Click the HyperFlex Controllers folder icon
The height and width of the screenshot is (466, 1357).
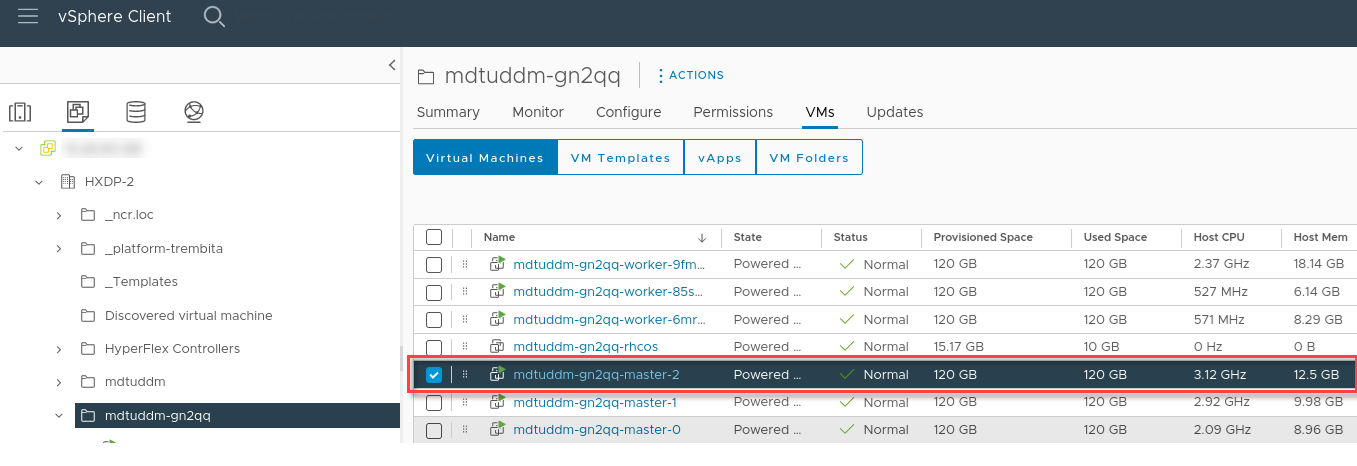[x=88, y=349]
